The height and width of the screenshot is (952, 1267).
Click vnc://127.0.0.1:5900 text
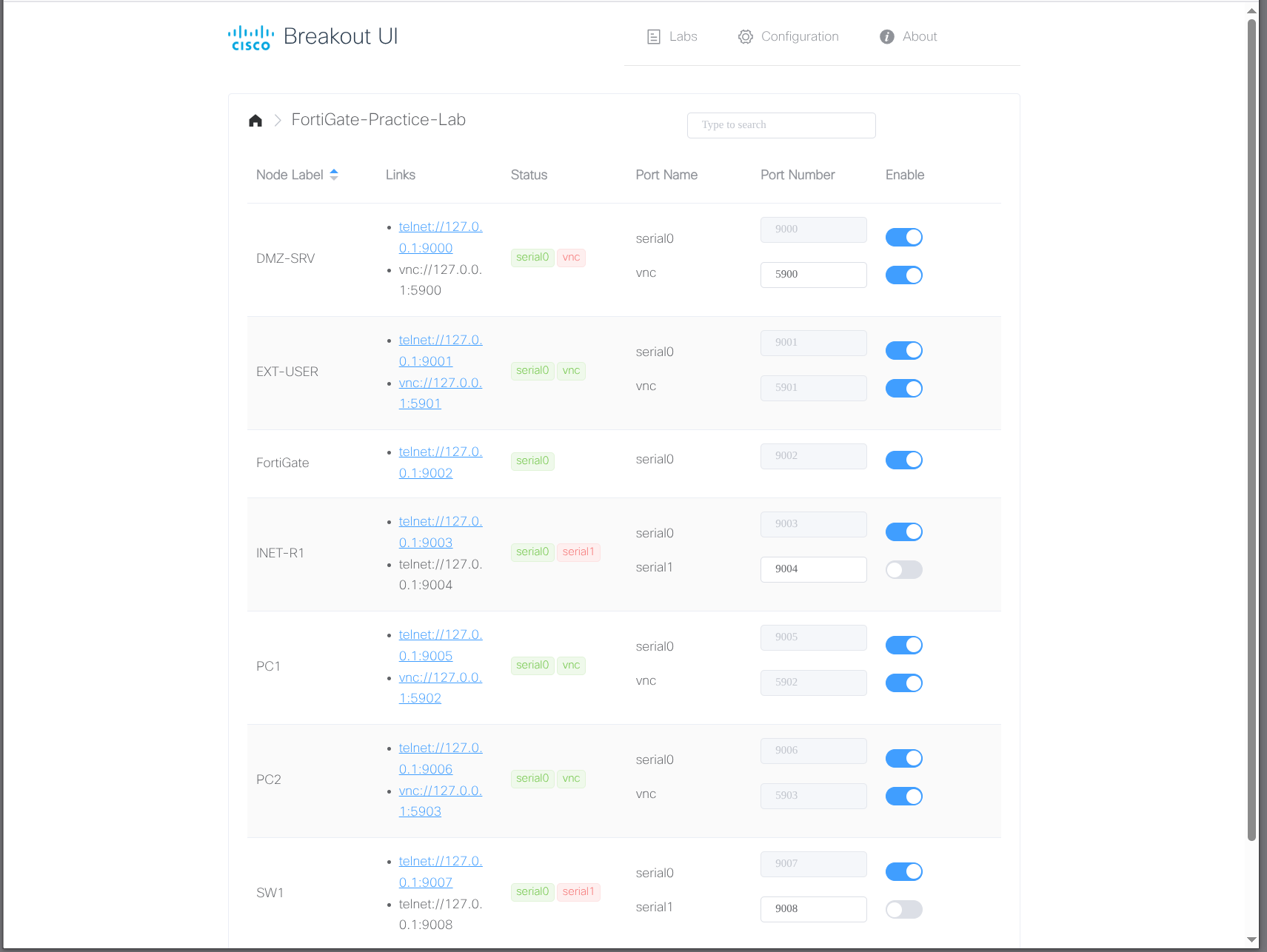441,280
